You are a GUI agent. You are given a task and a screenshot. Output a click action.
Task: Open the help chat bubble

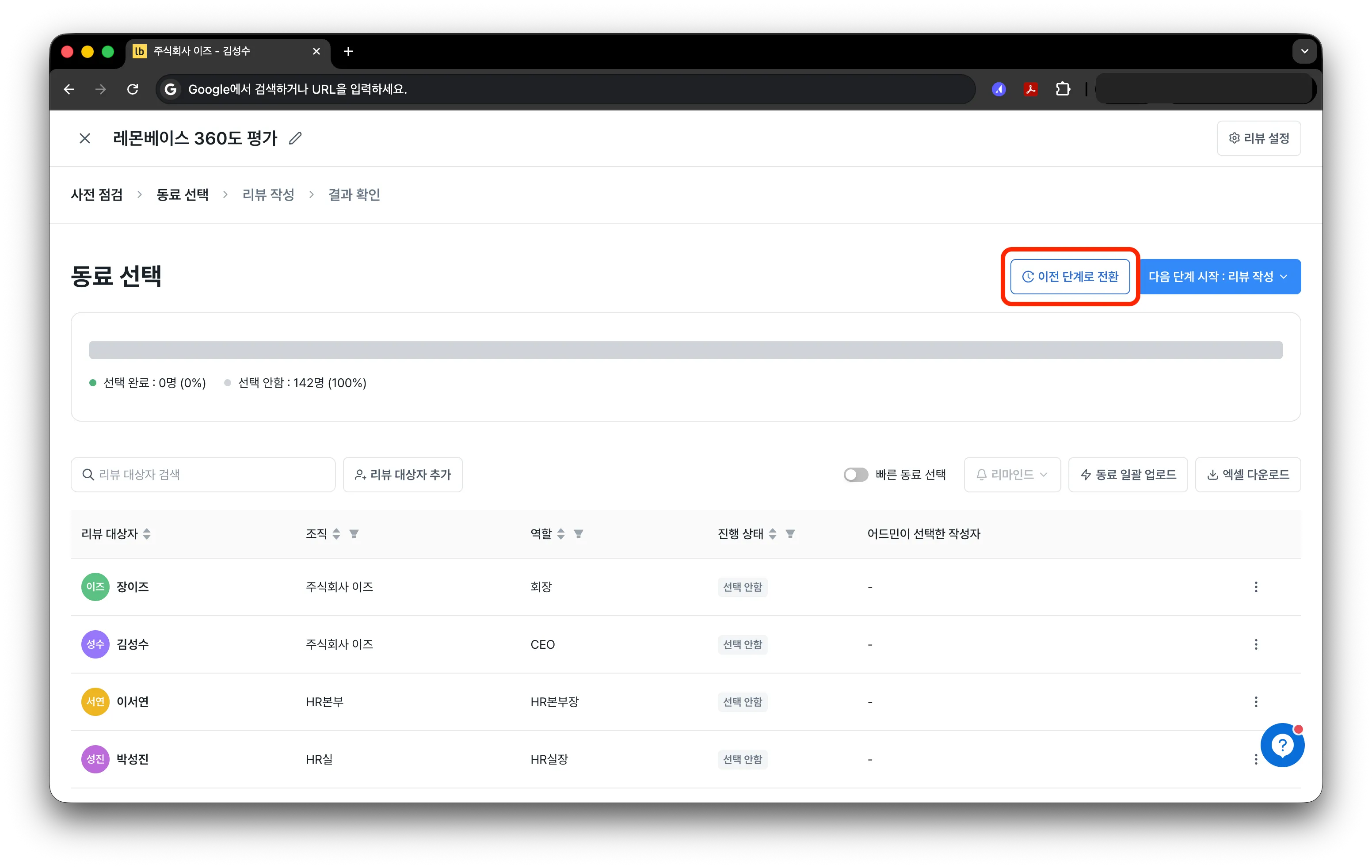1282,746
